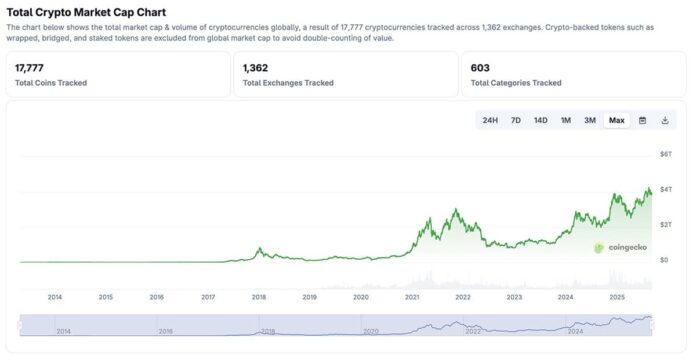
Task: Click the Total Crypto Market Cap heading
Action: [86, 12]
